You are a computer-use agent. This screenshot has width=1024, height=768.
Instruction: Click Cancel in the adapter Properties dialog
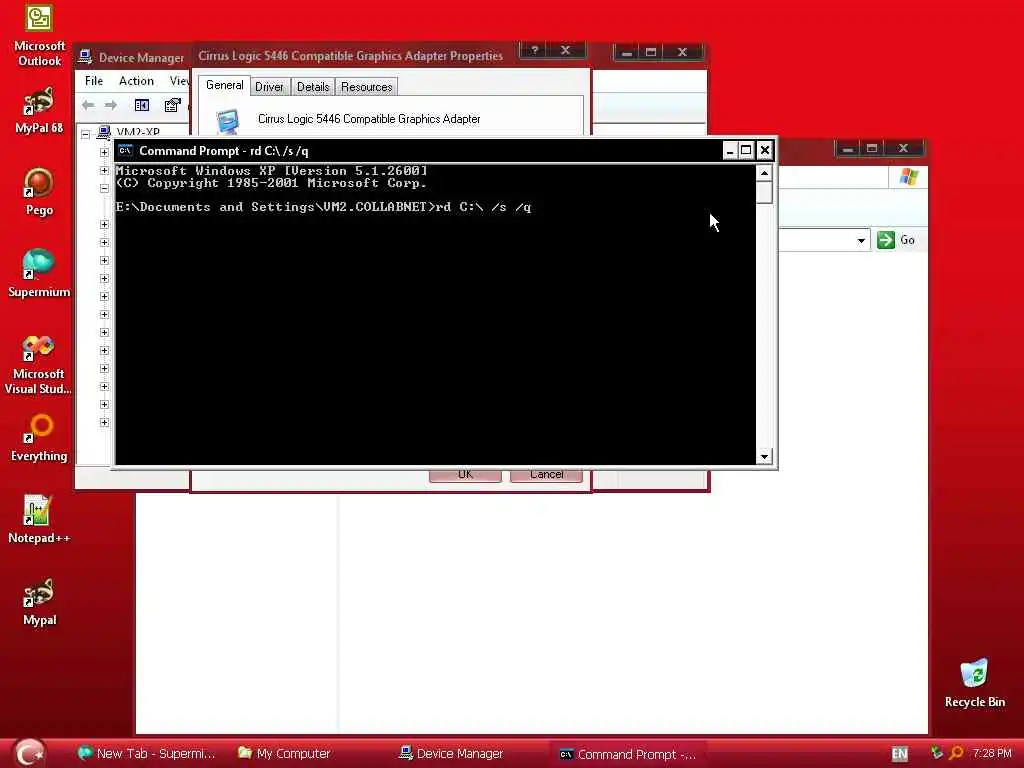[x=546, y=475]
